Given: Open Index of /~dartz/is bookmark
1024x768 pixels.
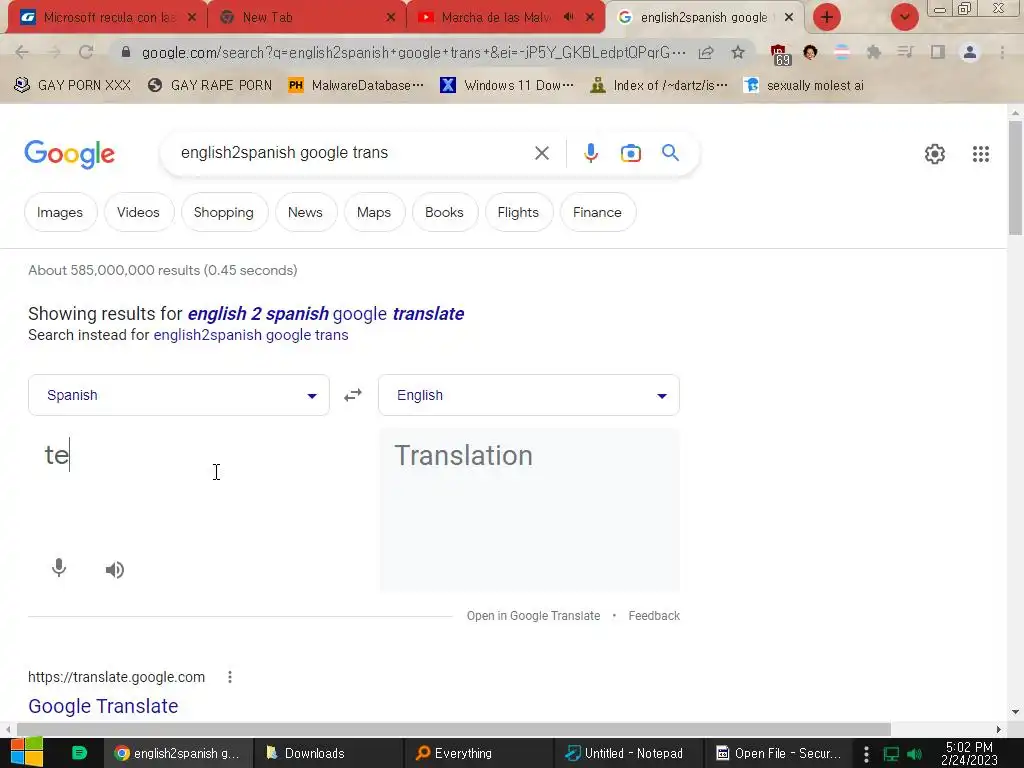Looking at the screenshot, I should click(x=659, y=86).
